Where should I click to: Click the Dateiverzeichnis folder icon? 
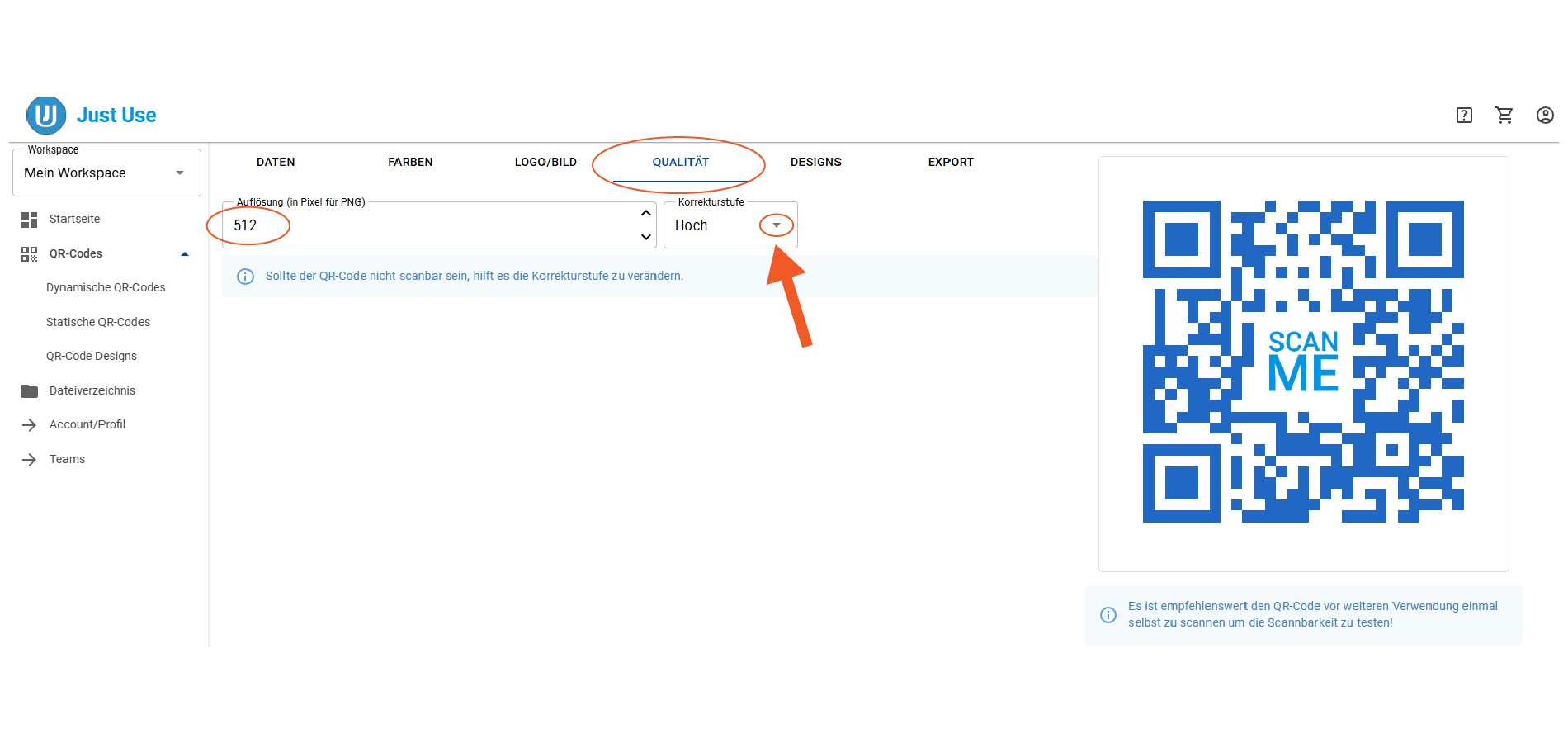pos(30,391)
